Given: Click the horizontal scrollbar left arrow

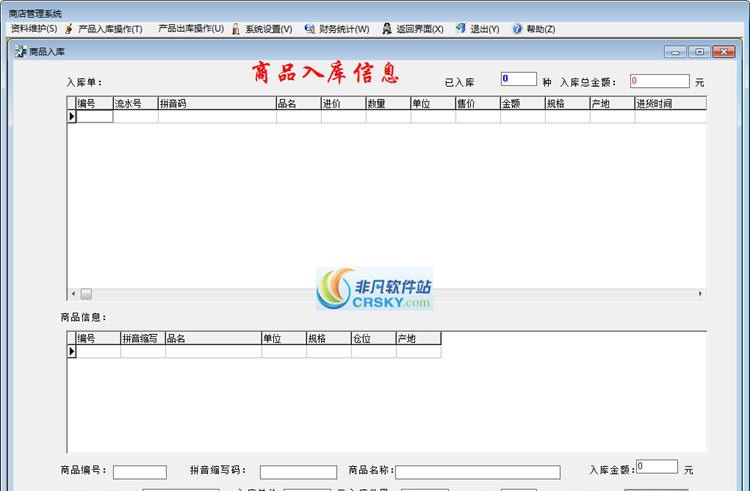Looking at the screenshot, I should point(73,294).
